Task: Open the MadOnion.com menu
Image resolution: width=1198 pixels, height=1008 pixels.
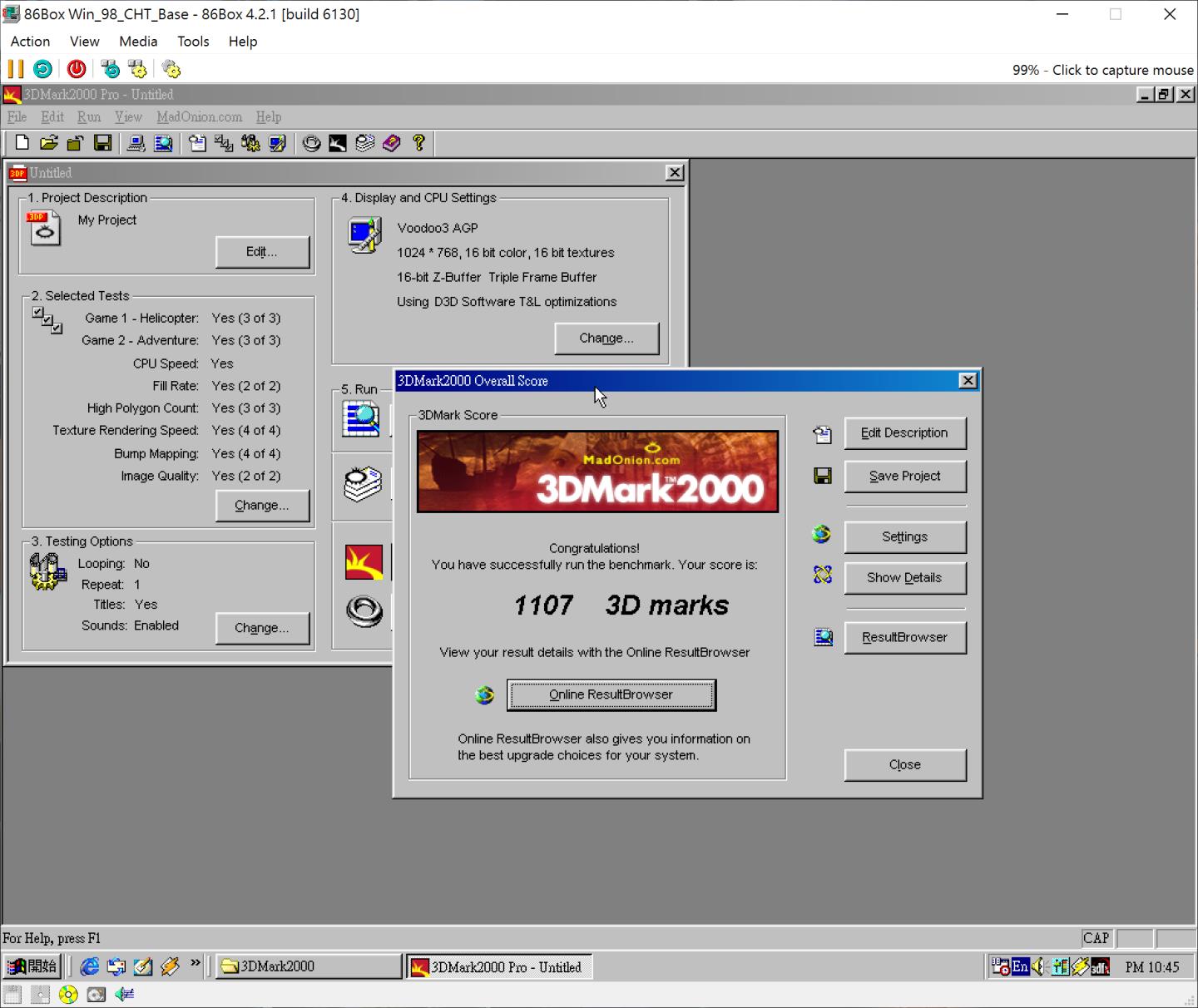Action: (x=200, y=117)
